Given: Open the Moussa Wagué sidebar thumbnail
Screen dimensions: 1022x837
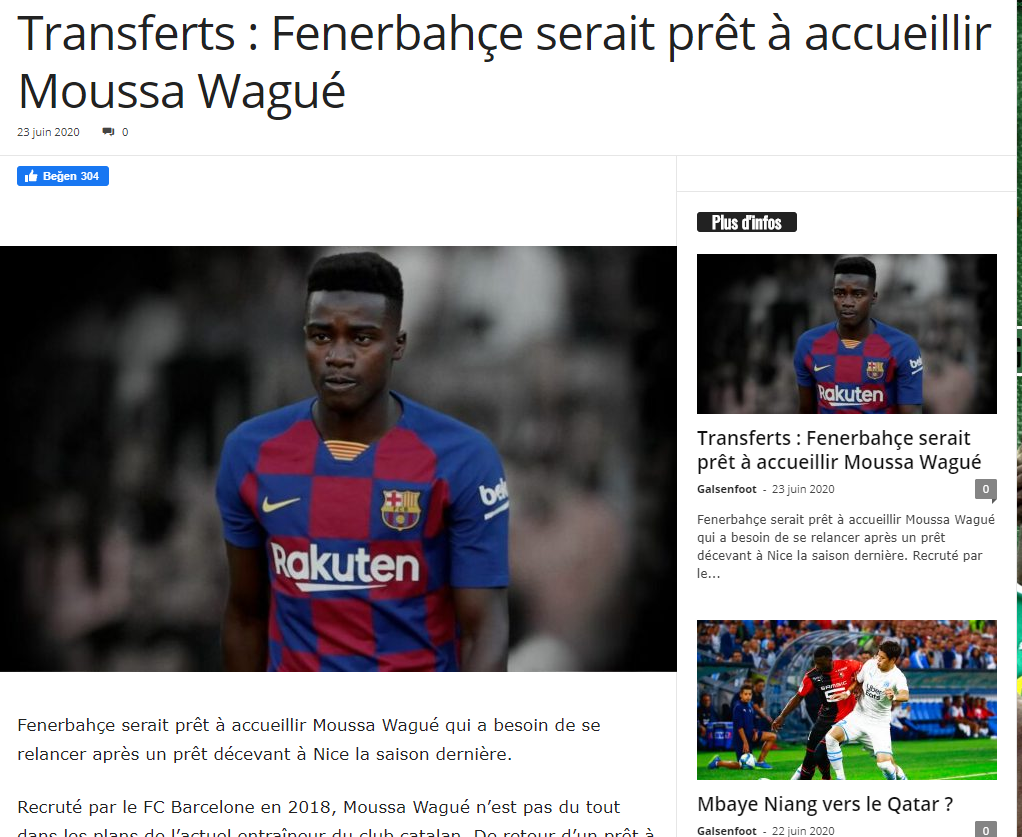Looking at the screenshot, I should click(x=847, y=334).
